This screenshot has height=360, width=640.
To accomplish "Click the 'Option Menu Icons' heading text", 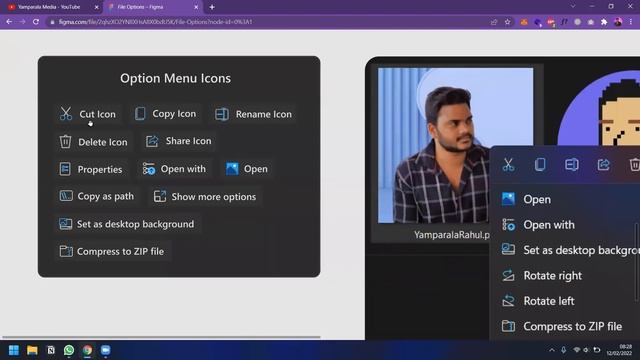I will [x=176, y=78].
